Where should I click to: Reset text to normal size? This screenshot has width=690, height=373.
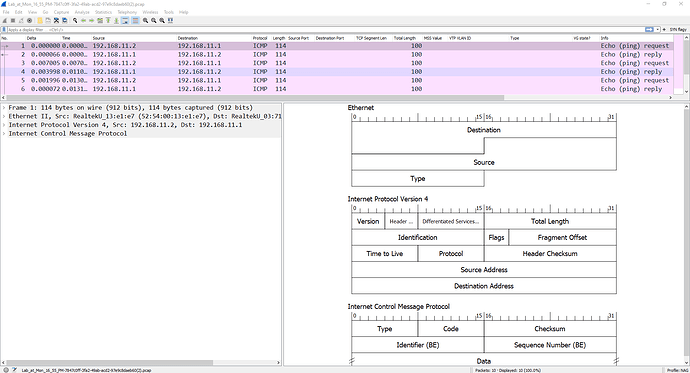coord(162,20)
